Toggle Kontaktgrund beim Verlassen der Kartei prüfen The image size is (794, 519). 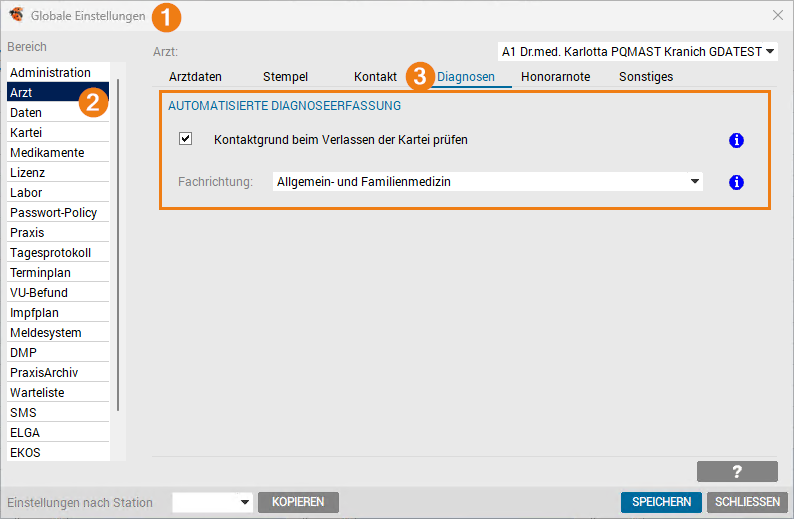pos(185,140)
